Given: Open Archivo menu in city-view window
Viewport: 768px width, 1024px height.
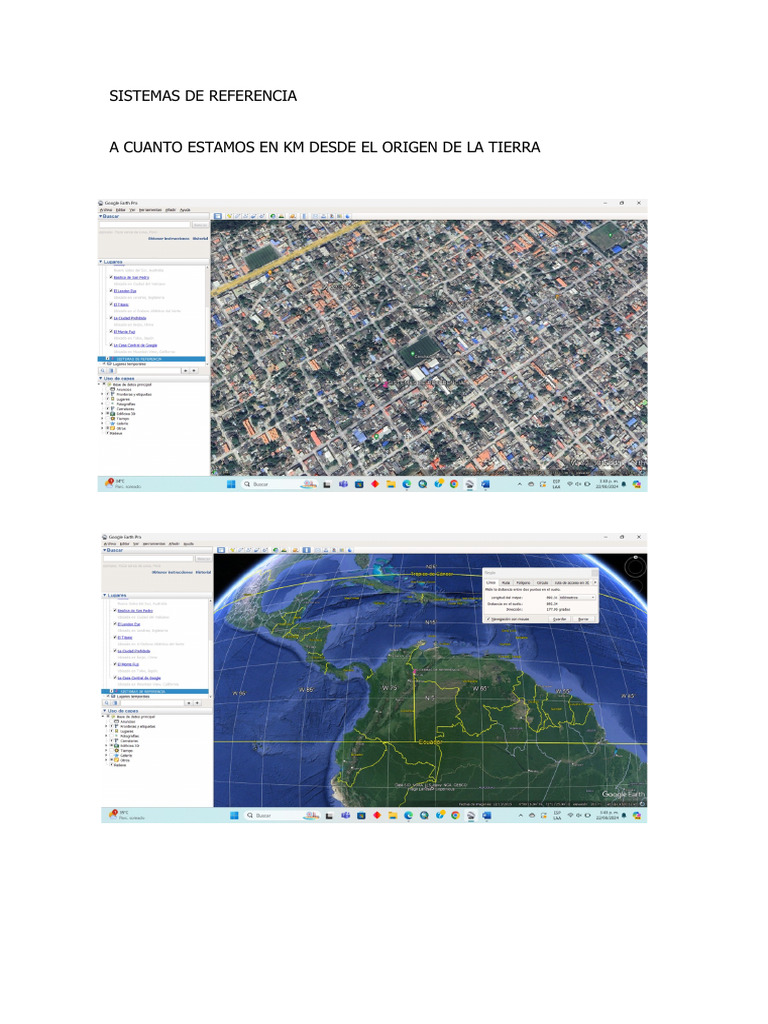Looking at the screenshot, I should [106, 210].
